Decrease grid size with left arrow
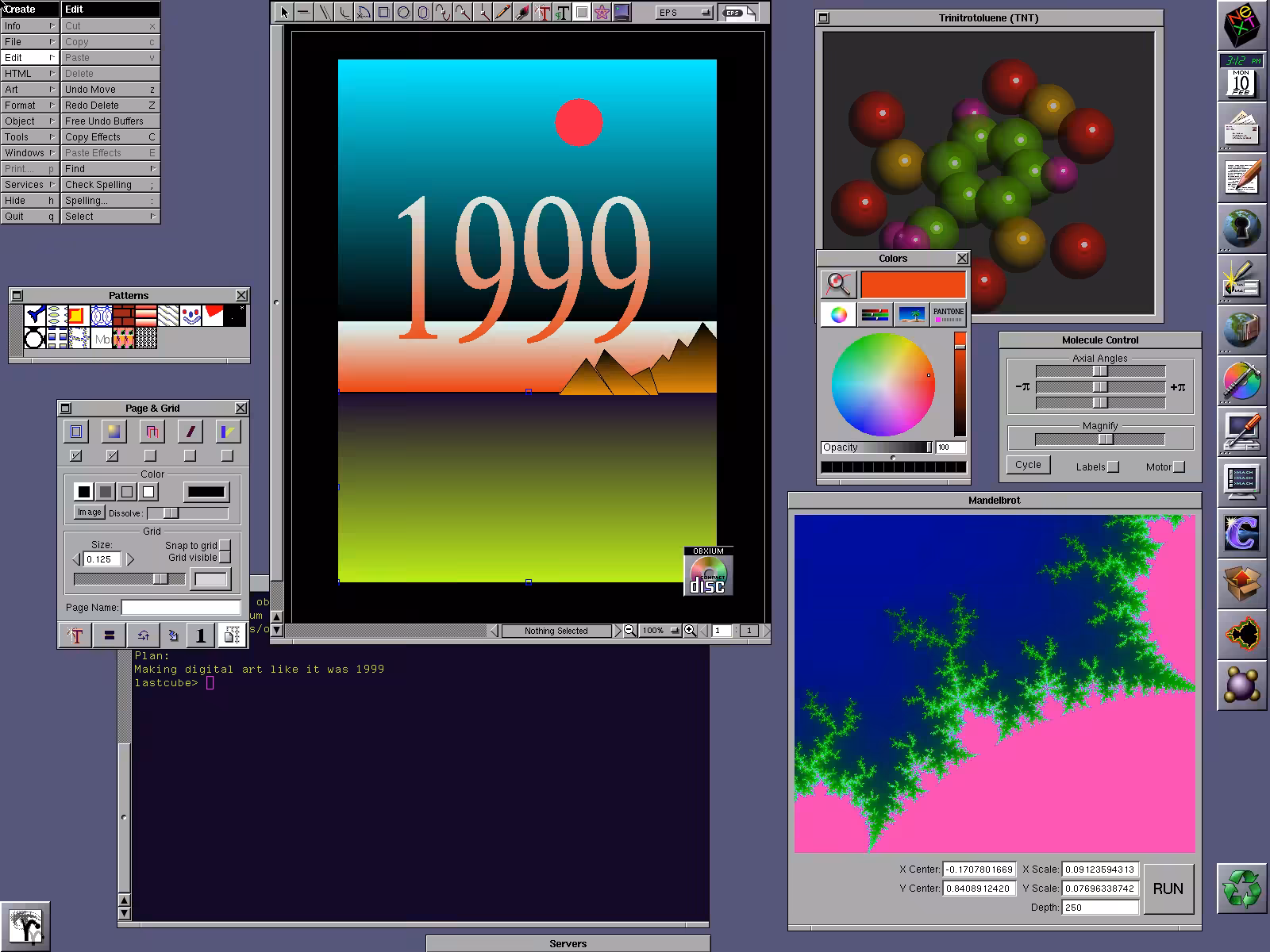This screenshot has width=1270, height=952. tap(76, 559)
